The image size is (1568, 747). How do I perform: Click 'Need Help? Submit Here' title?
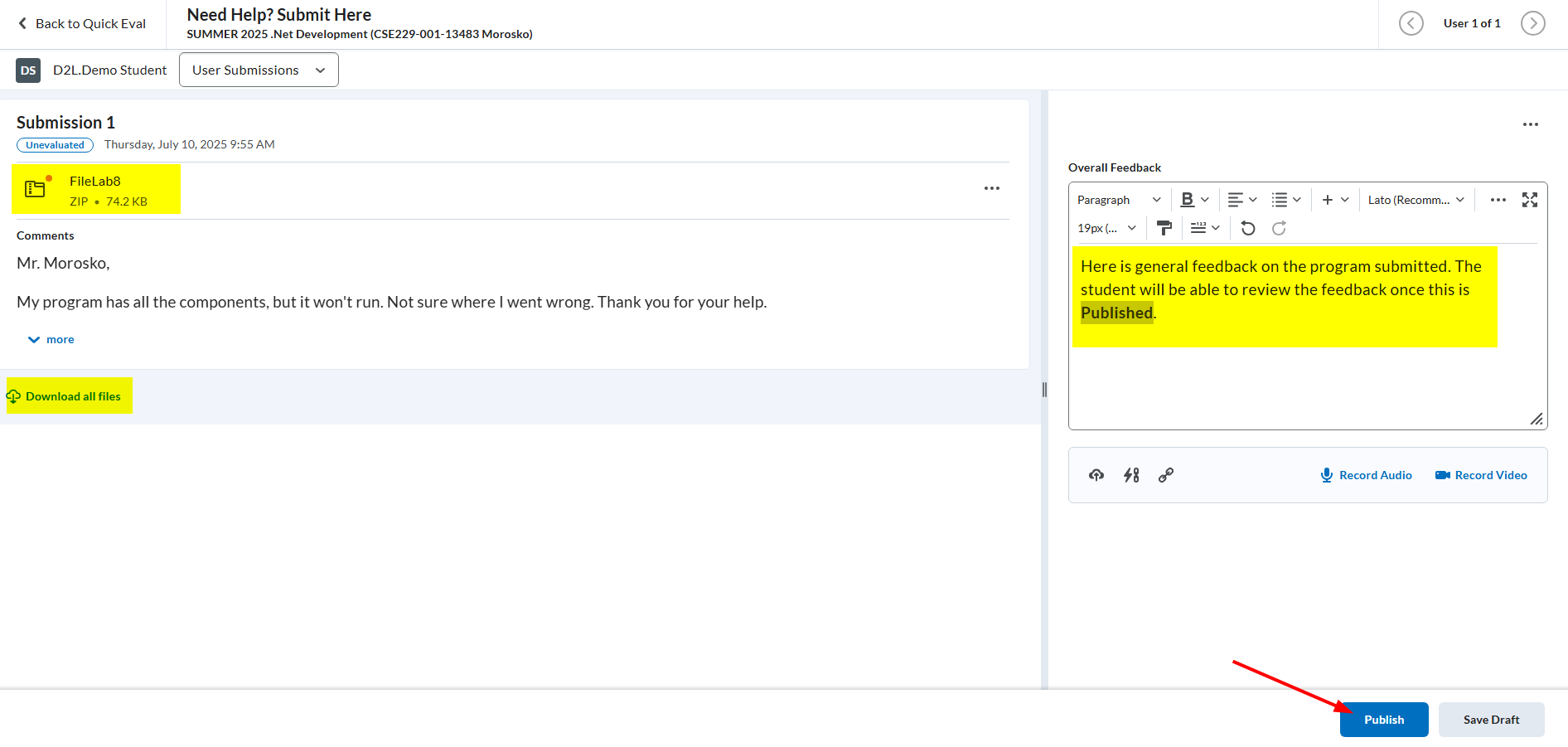279,15
